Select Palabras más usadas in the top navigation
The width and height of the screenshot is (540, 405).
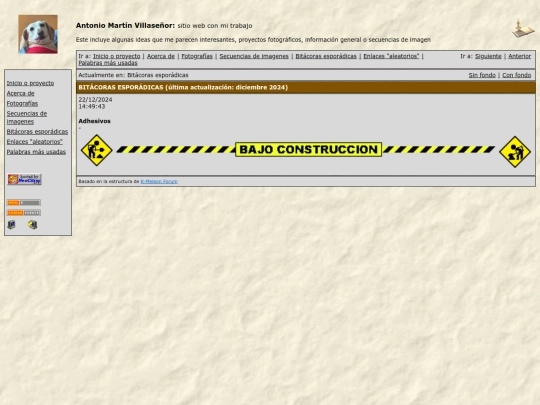108,63
